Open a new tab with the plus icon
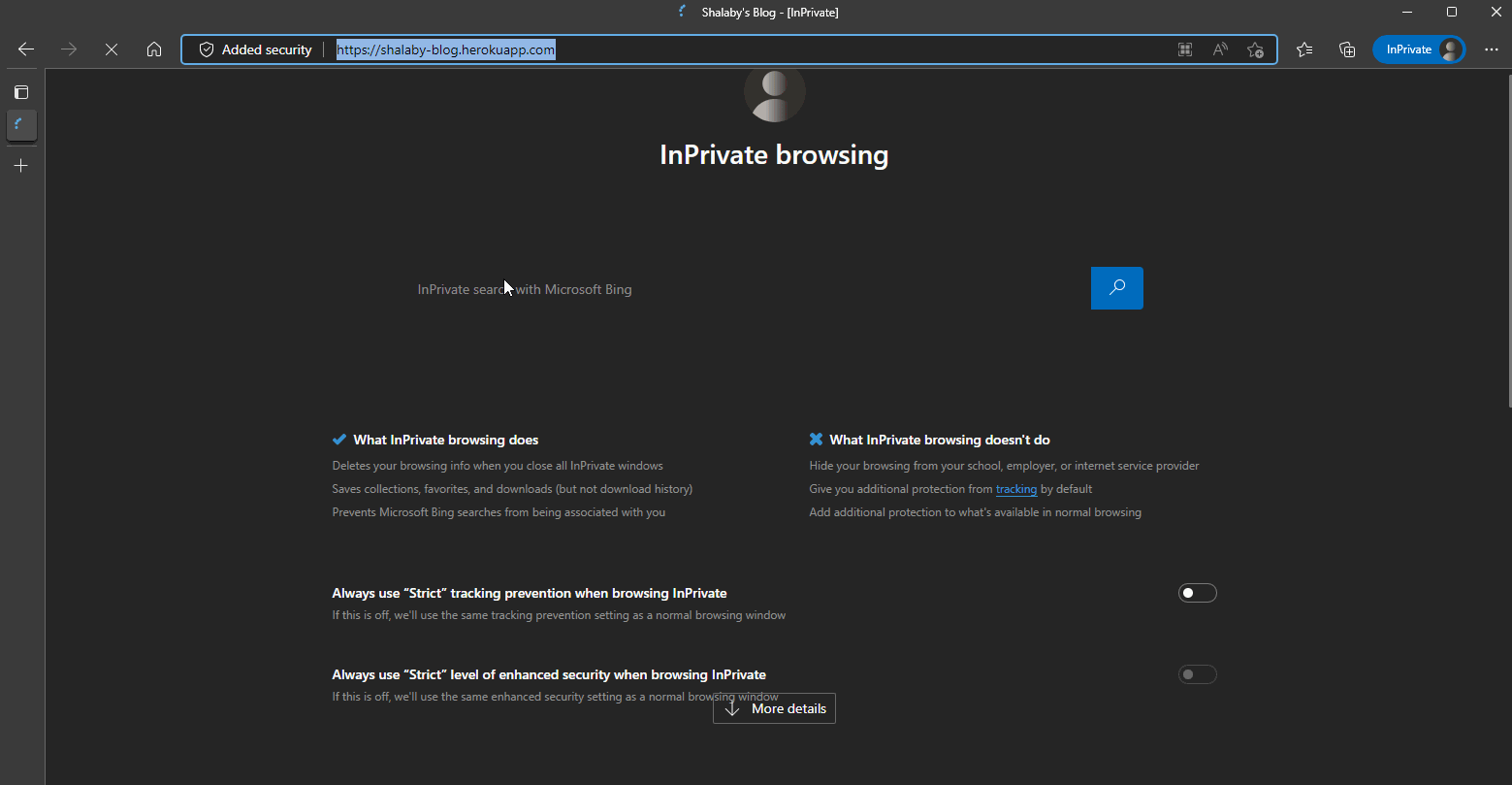Image resolution: width=1512 pixels, height=785 pixels. click(20, 165)
